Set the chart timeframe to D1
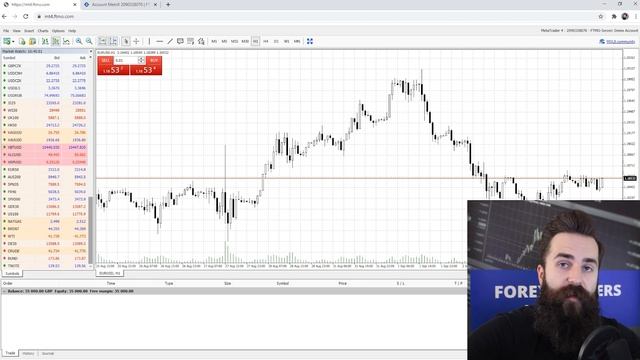This screenshot has width=640, height=360. [276, 41]
